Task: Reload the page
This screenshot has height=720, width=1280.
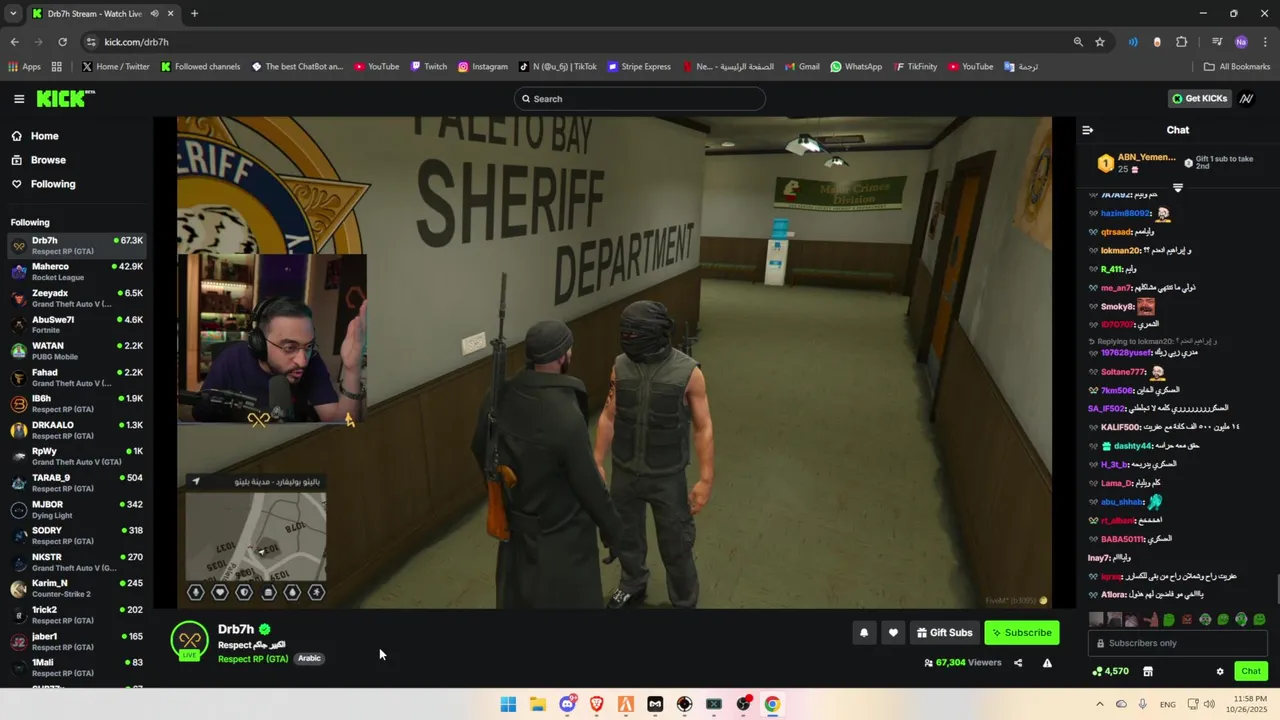Action: (x=62, y=42)
